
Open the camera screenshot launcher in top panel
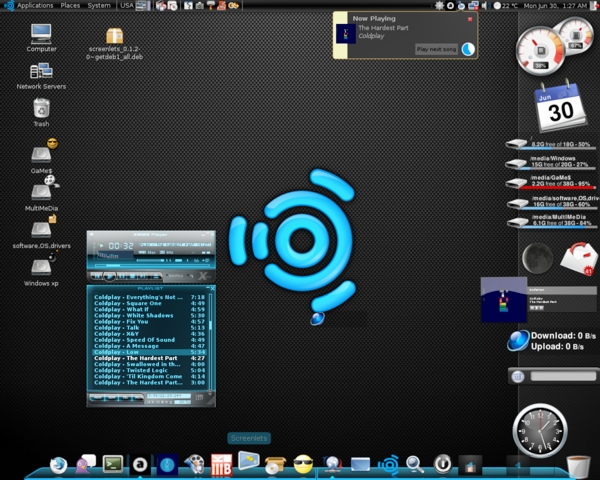(x=199, y=5)
